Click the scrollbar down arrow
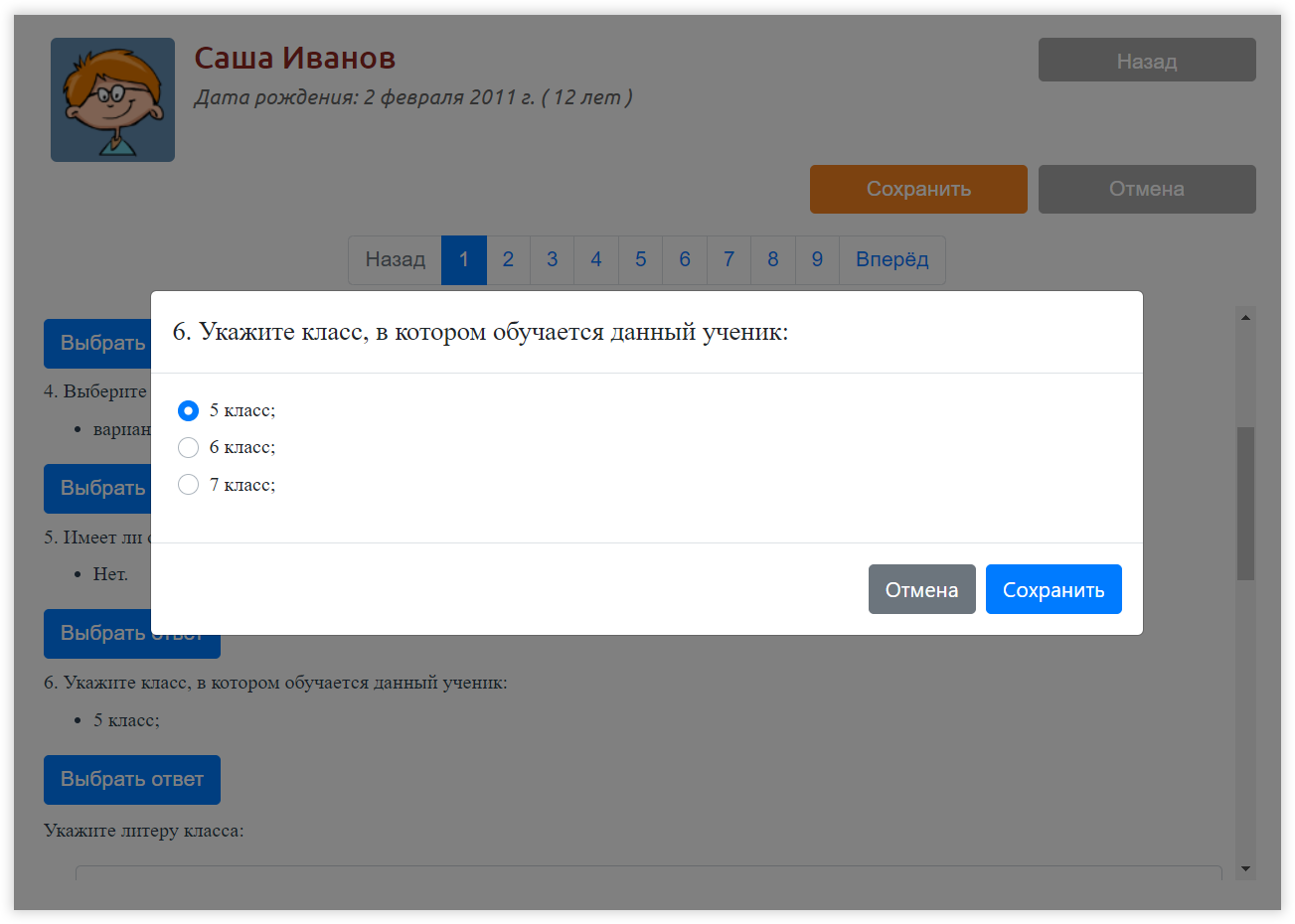Image resolution: width=1295 pixels, height=924 pixels. 1245,869
